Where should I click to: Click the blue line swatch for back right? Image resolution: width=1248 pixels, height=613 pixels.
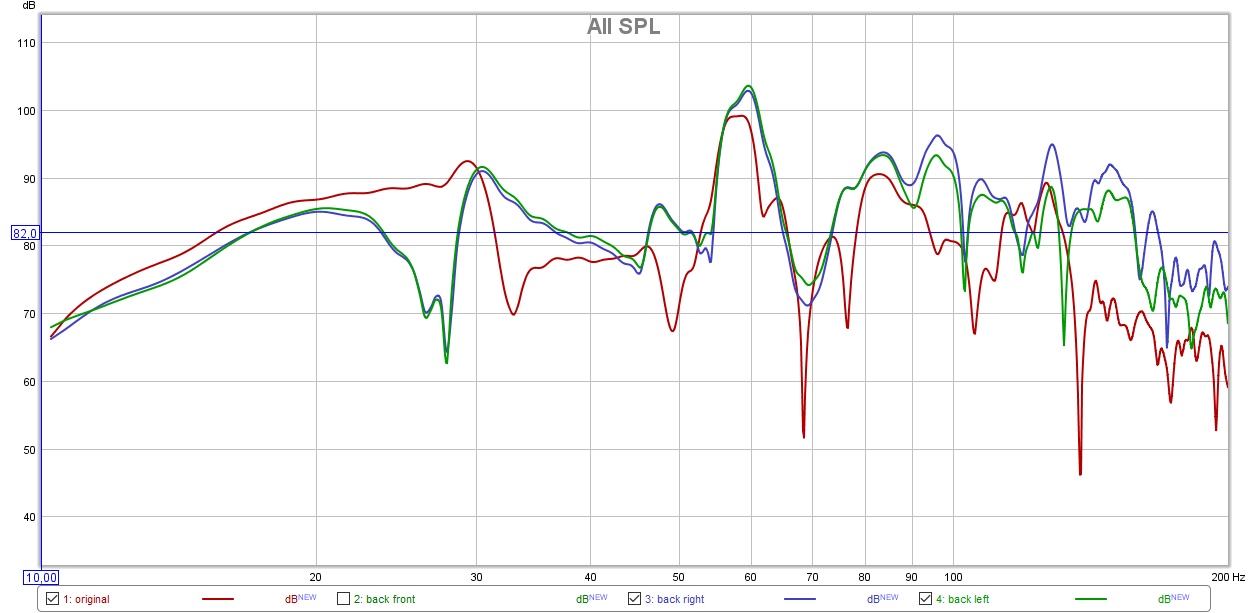800,599
